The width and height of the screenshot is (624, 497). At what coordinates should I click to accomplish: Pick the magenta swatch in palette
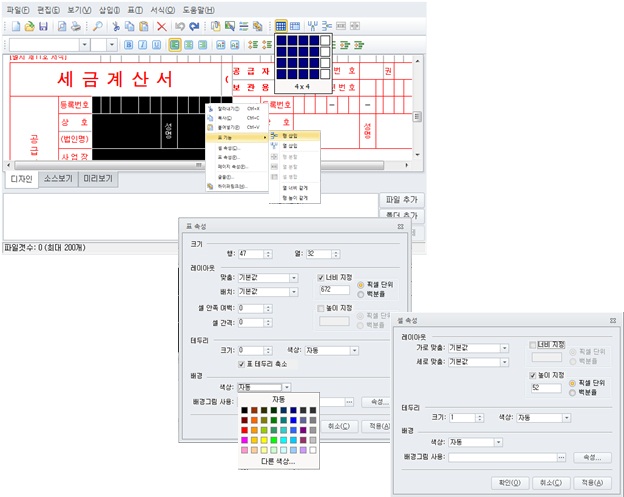click(x=244, y=440)
